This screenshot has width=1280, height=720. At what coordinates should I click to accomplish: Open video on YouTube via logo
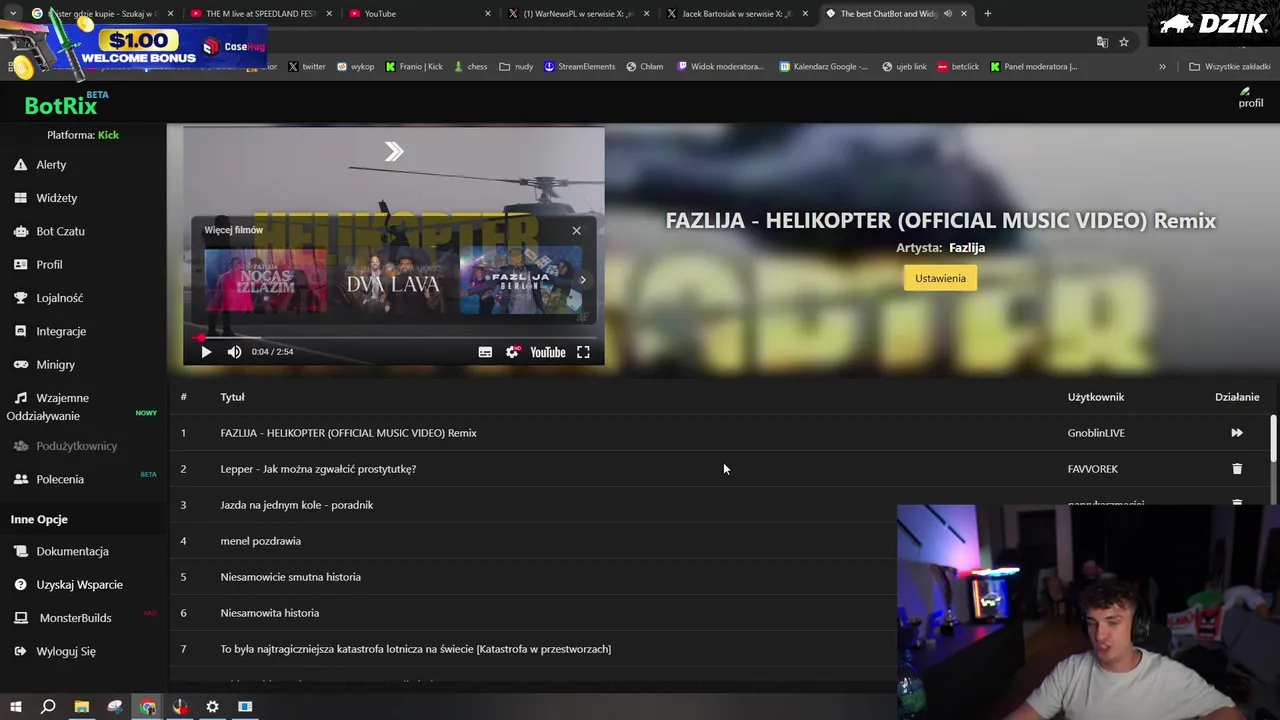pos(547,352)
